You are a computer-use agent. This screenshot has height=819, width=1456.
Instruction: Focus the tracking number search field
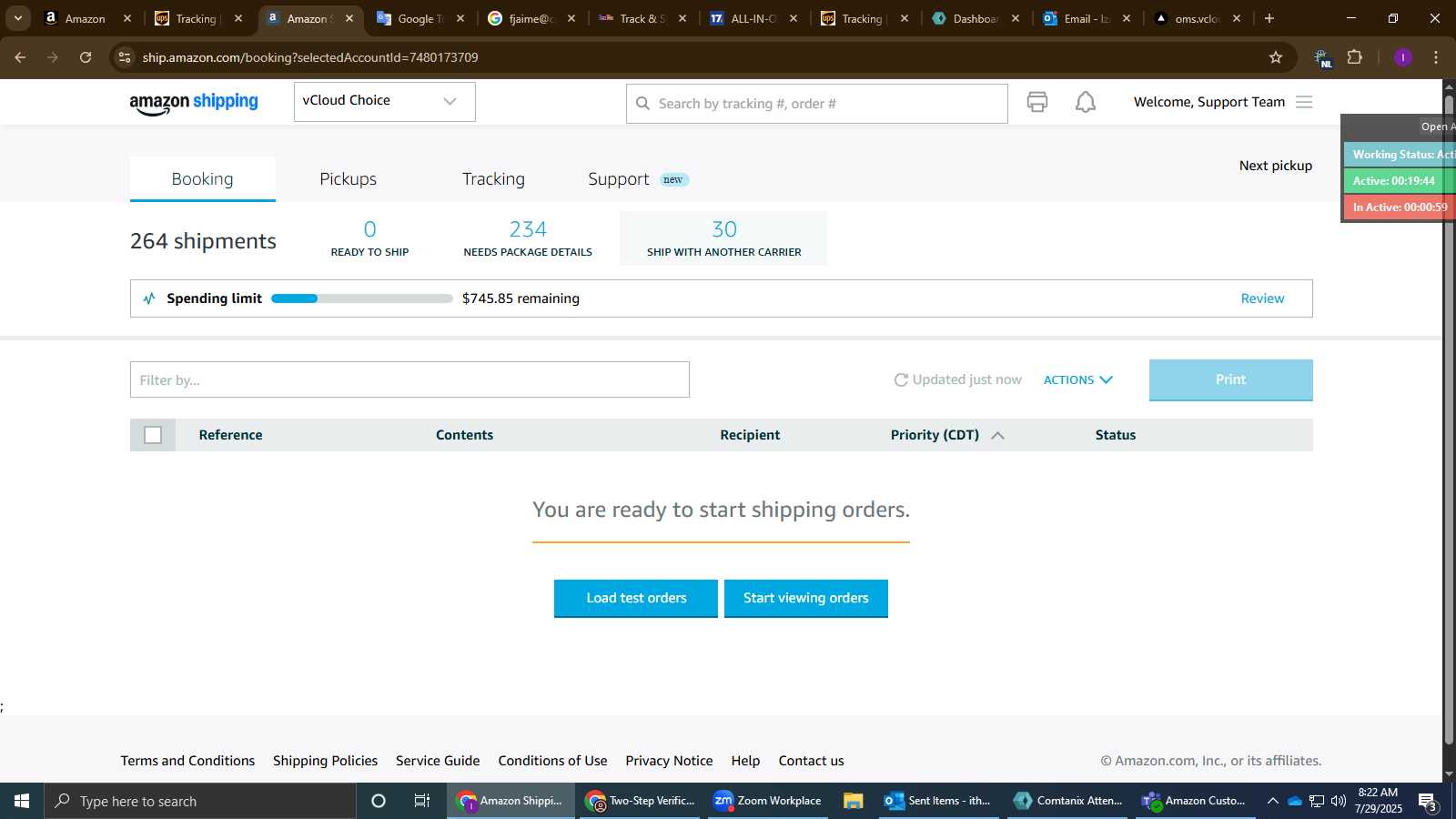point(816,104)
